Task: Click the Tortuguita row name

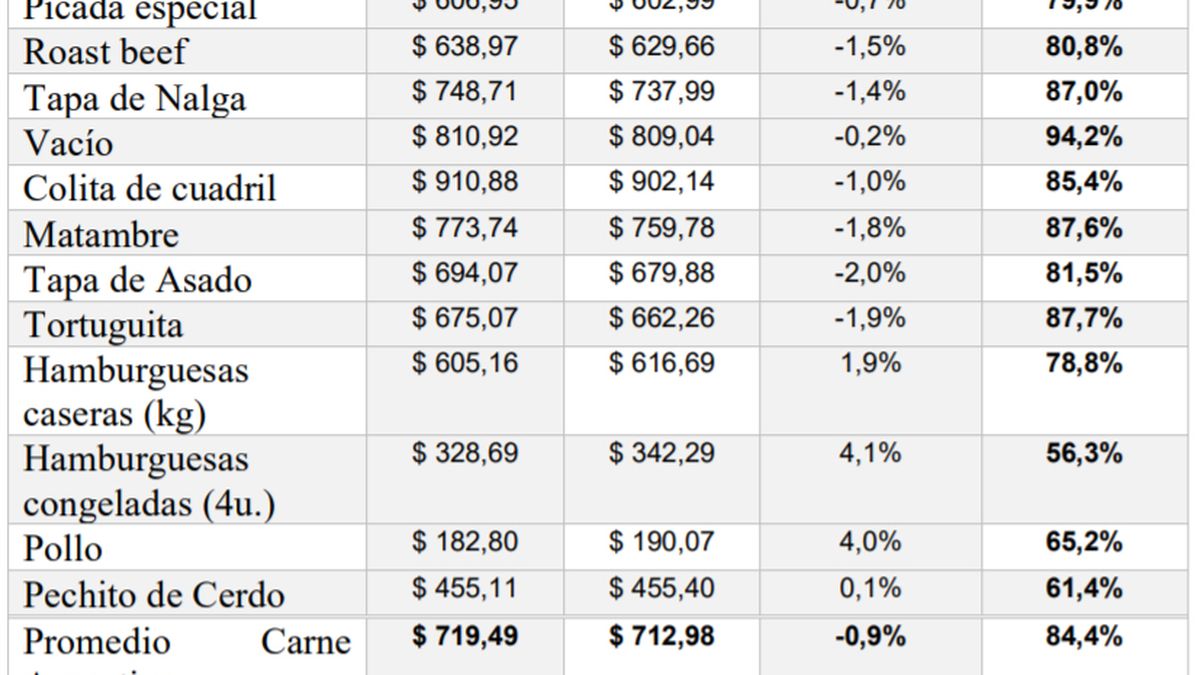Action: 103,326
